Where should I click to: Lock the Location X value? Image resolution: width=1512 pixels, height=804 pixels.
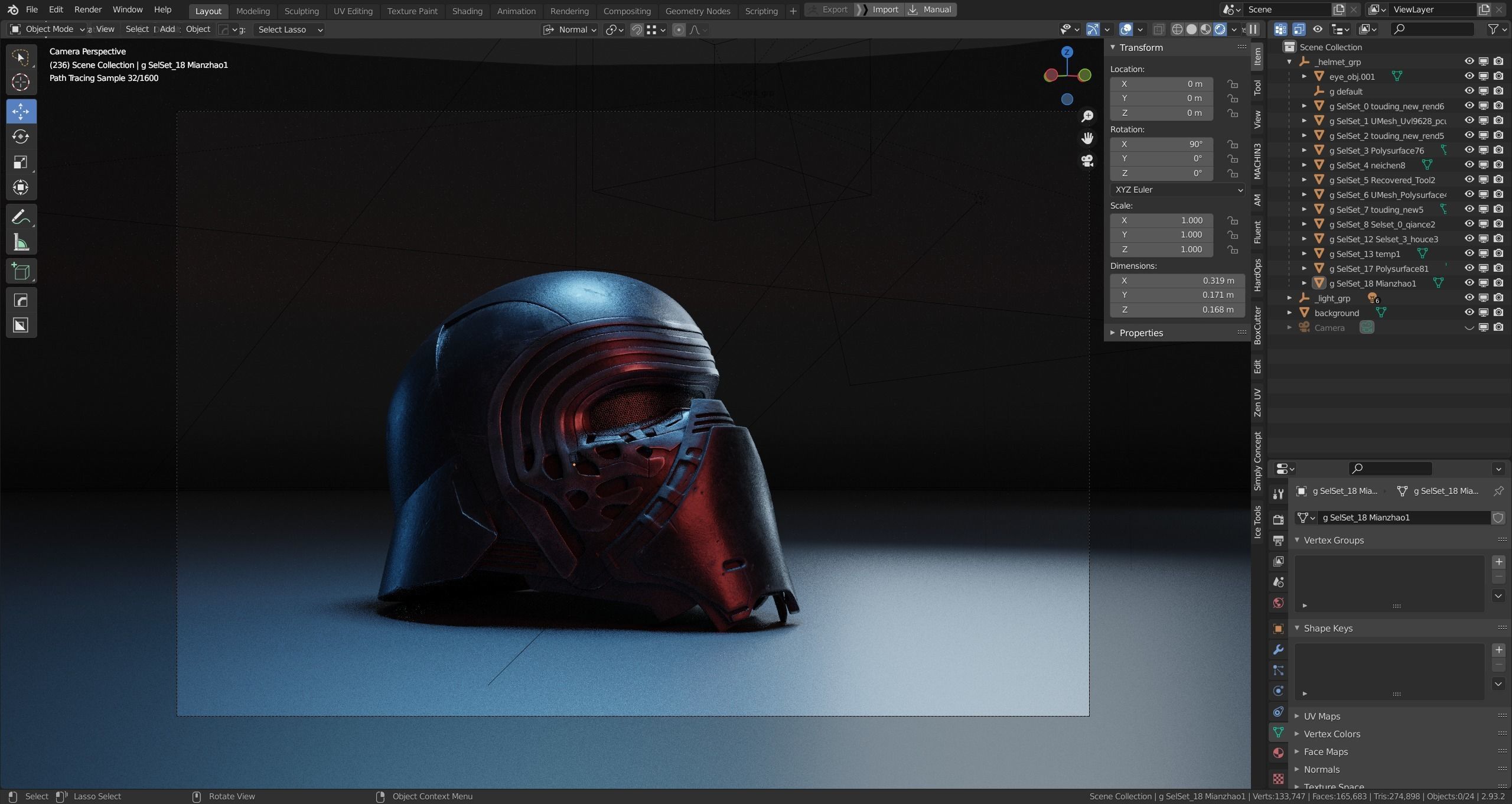pyautogui.click(x=1233, y=84)
